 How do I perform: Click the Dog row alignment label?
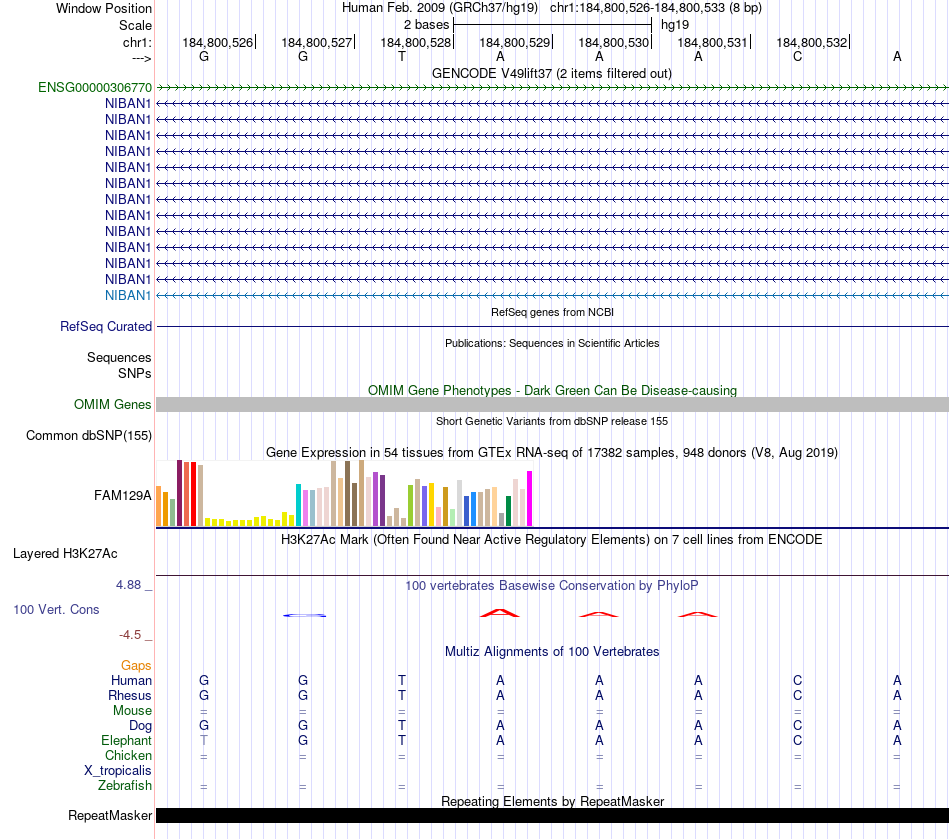140,726
